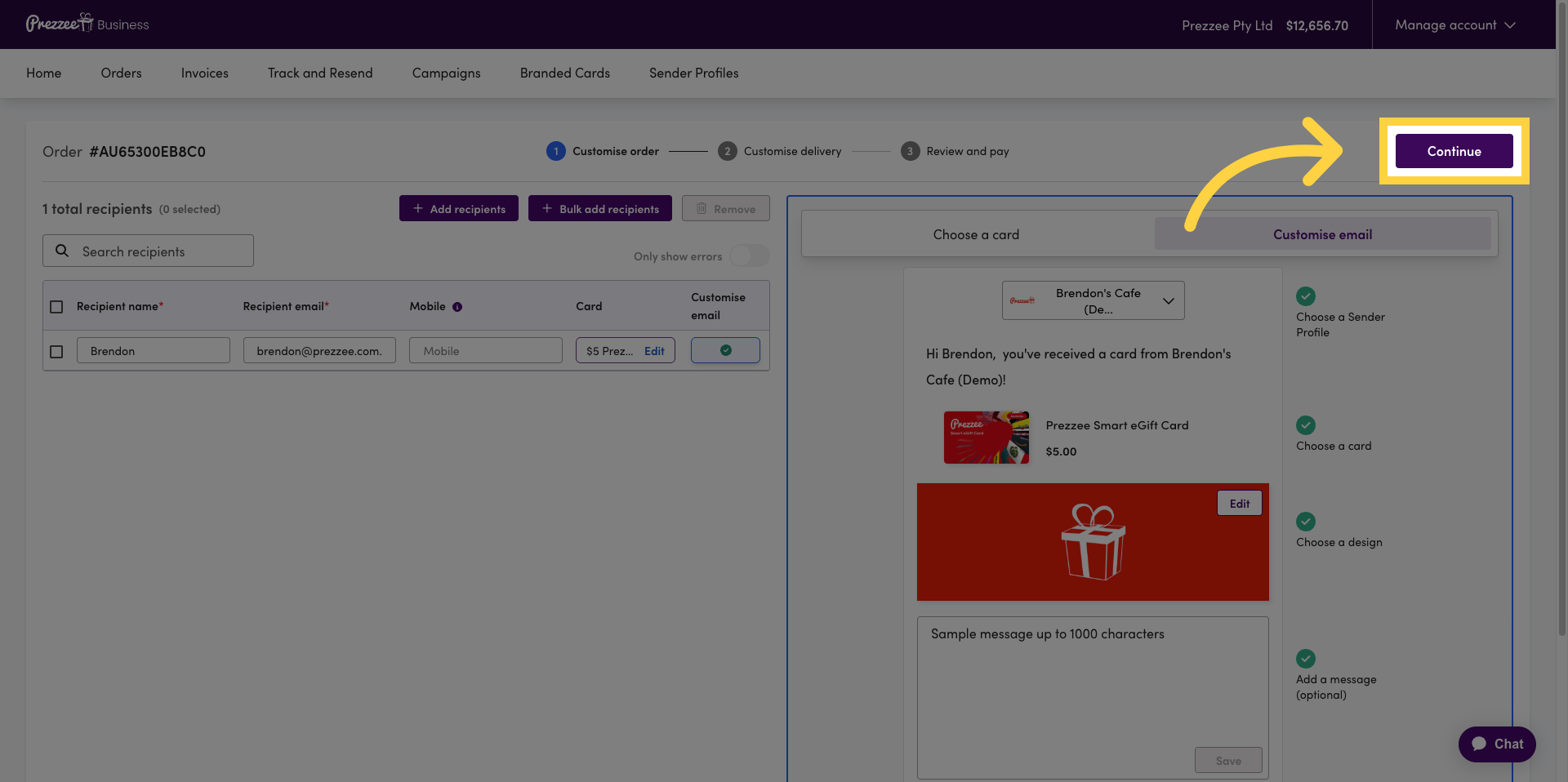Screen dimensions: 1568x782
Task: Tick the select-all recipients checkbox
Action: click(56, 307)
